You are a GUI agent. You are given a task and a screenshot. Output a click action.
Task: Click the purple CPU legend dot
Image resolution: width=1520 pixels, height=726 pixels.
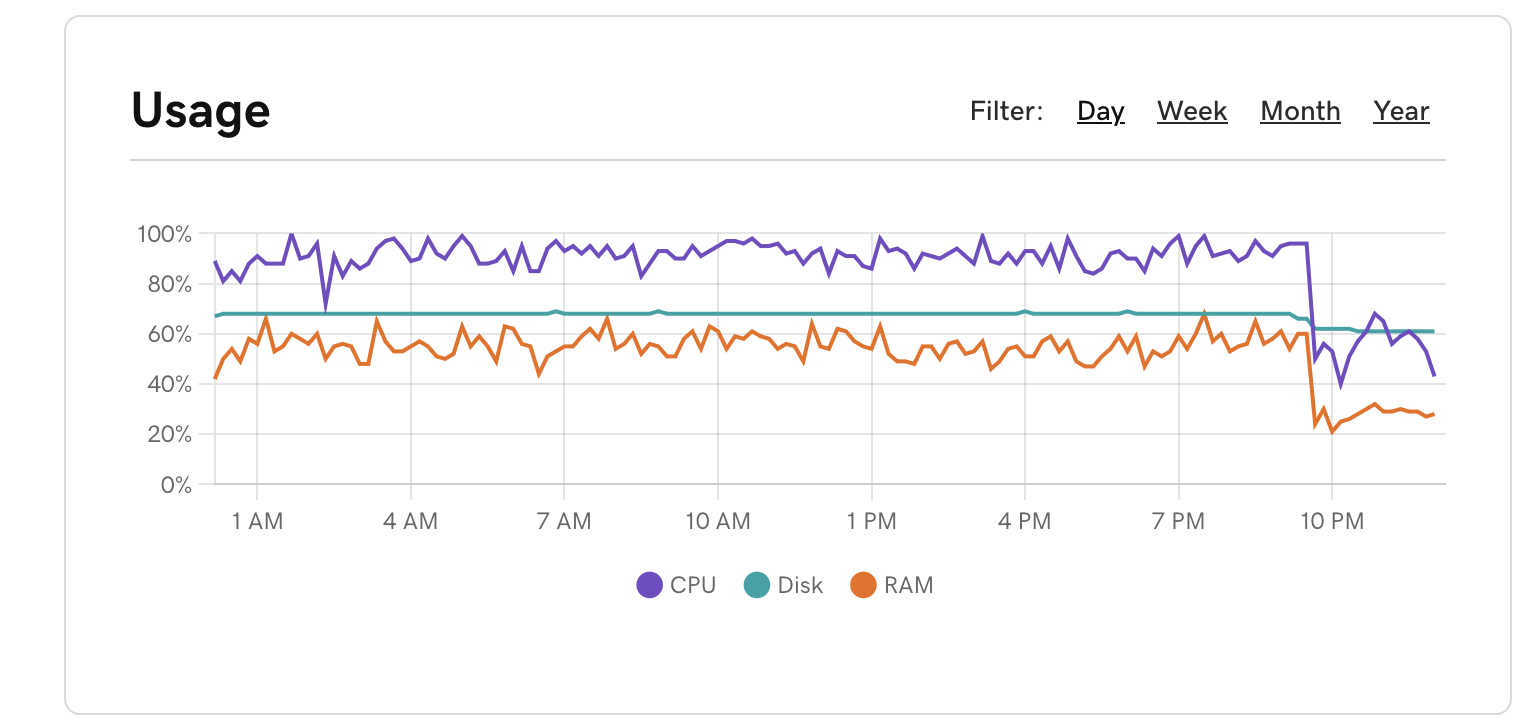coord(648,585)
